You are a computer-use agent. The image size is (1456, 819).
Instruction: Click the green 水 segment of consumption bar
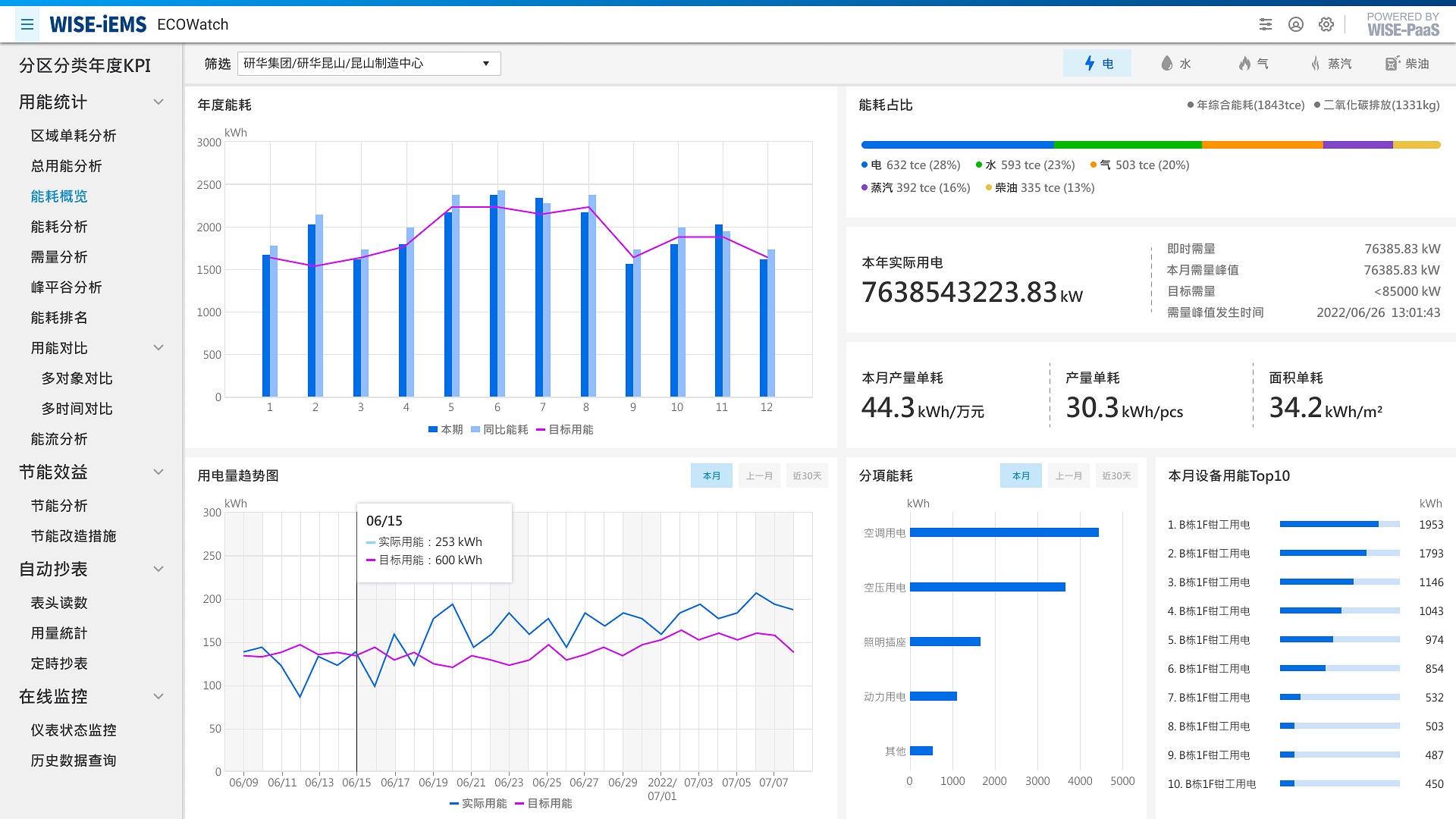coord(1128,144)
